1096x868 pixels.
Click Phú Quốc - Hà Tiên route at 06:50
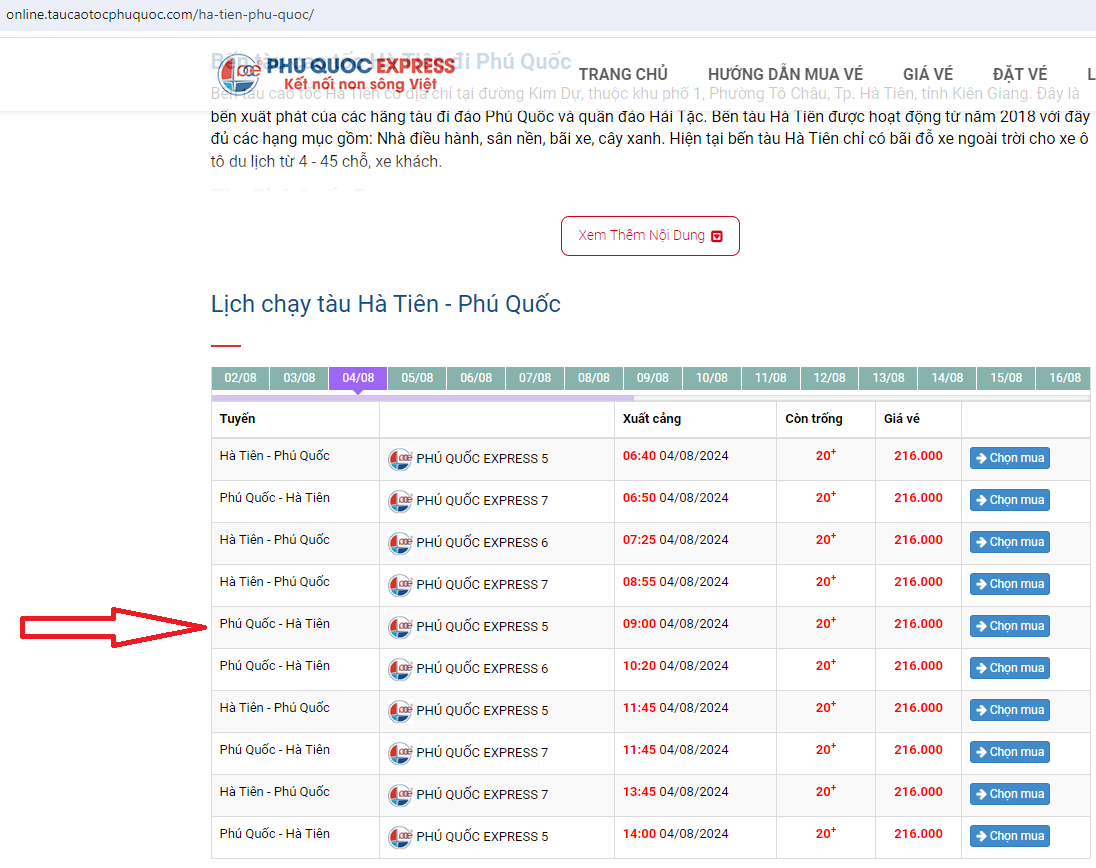click(x=275, y=498)
